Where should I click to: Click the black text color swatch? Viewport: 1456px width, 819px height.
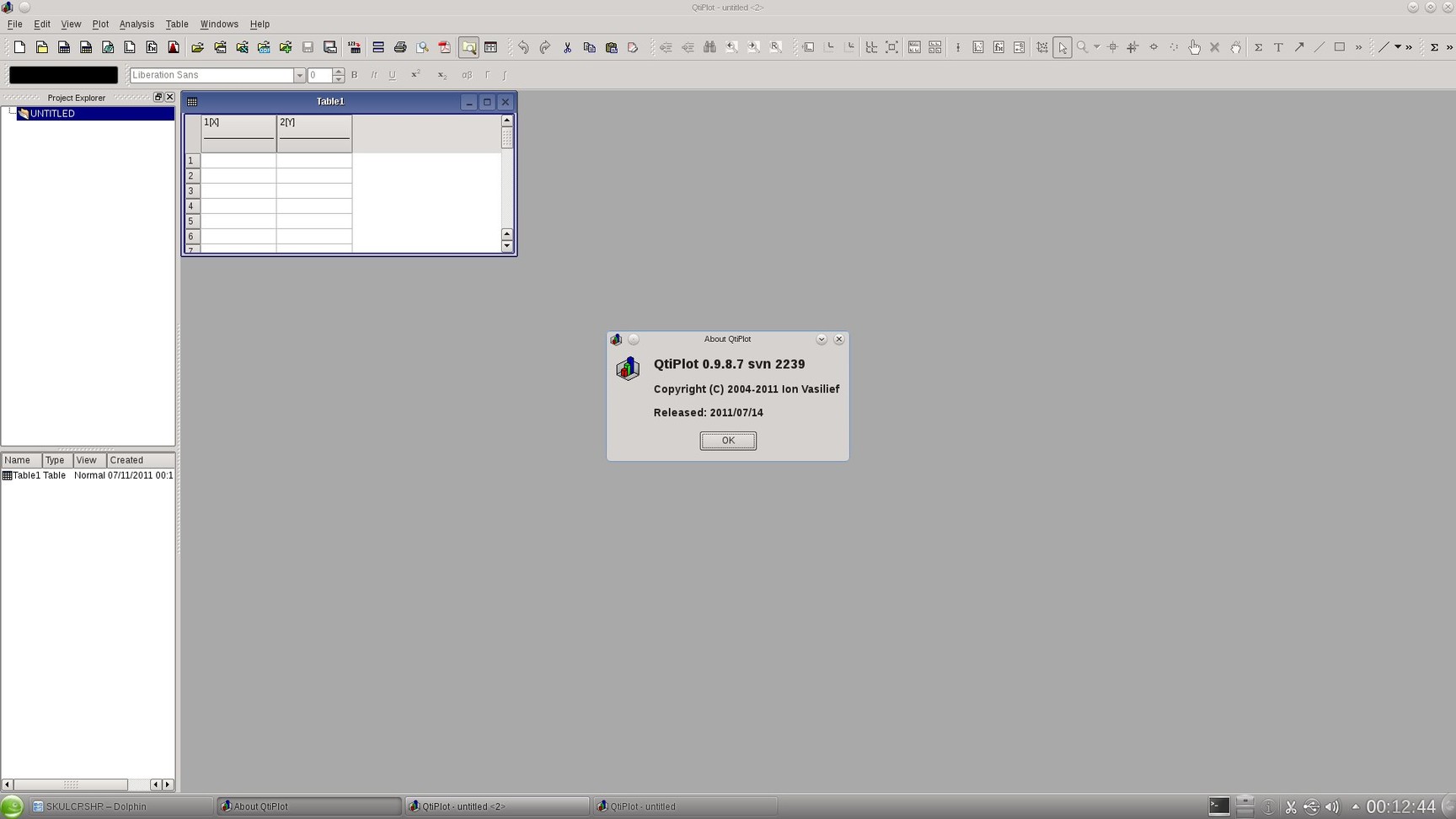pyautogui.click(x=63, y=75)
